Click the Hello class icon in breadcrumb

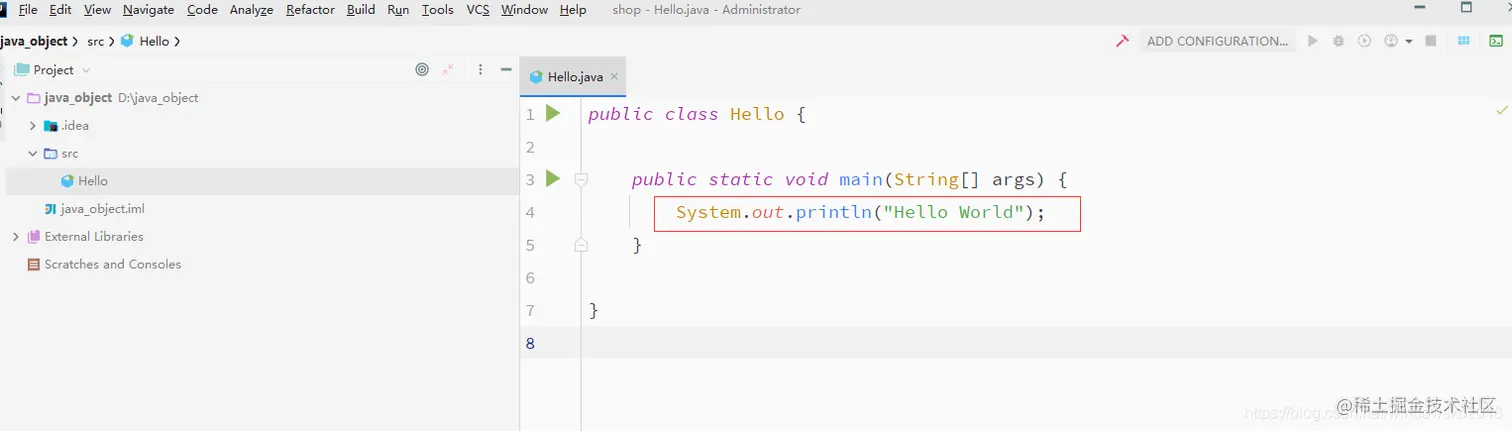pyautogui.click(x=127, y=41)
